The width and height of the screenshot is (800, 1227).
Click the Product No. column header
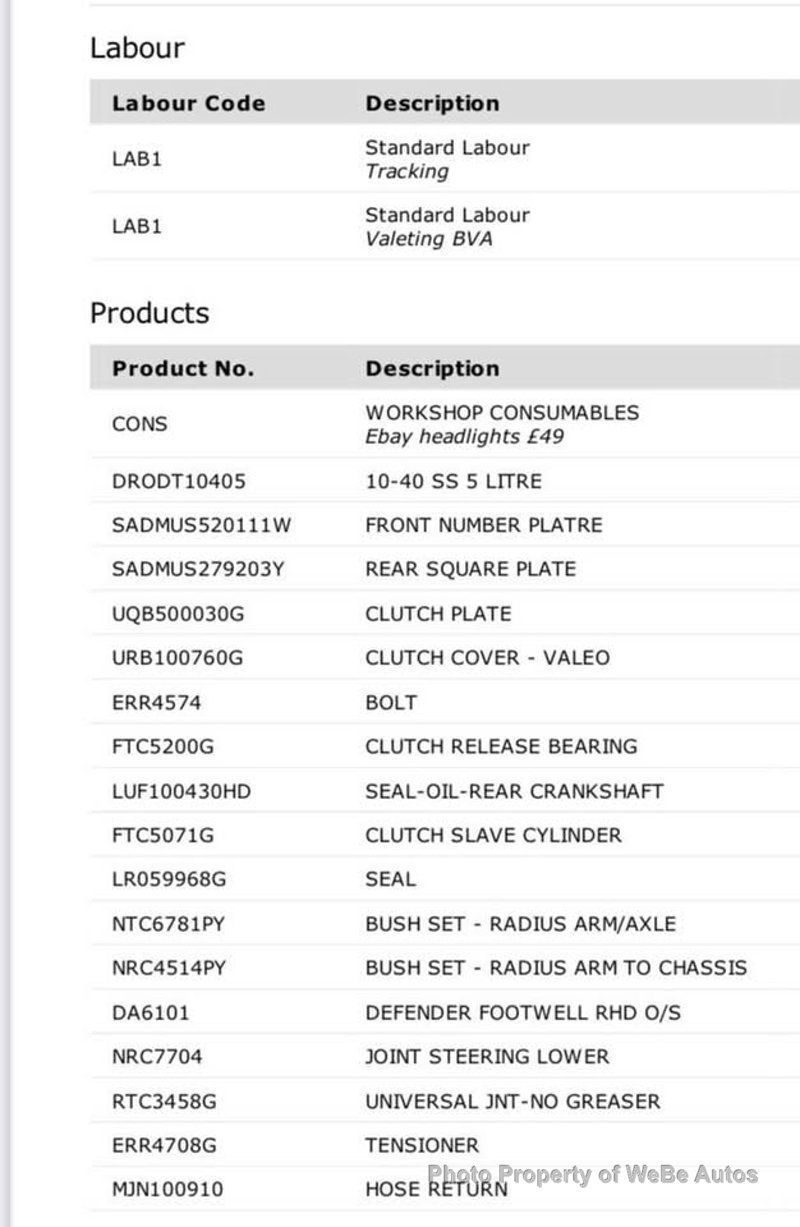point(183,368)
